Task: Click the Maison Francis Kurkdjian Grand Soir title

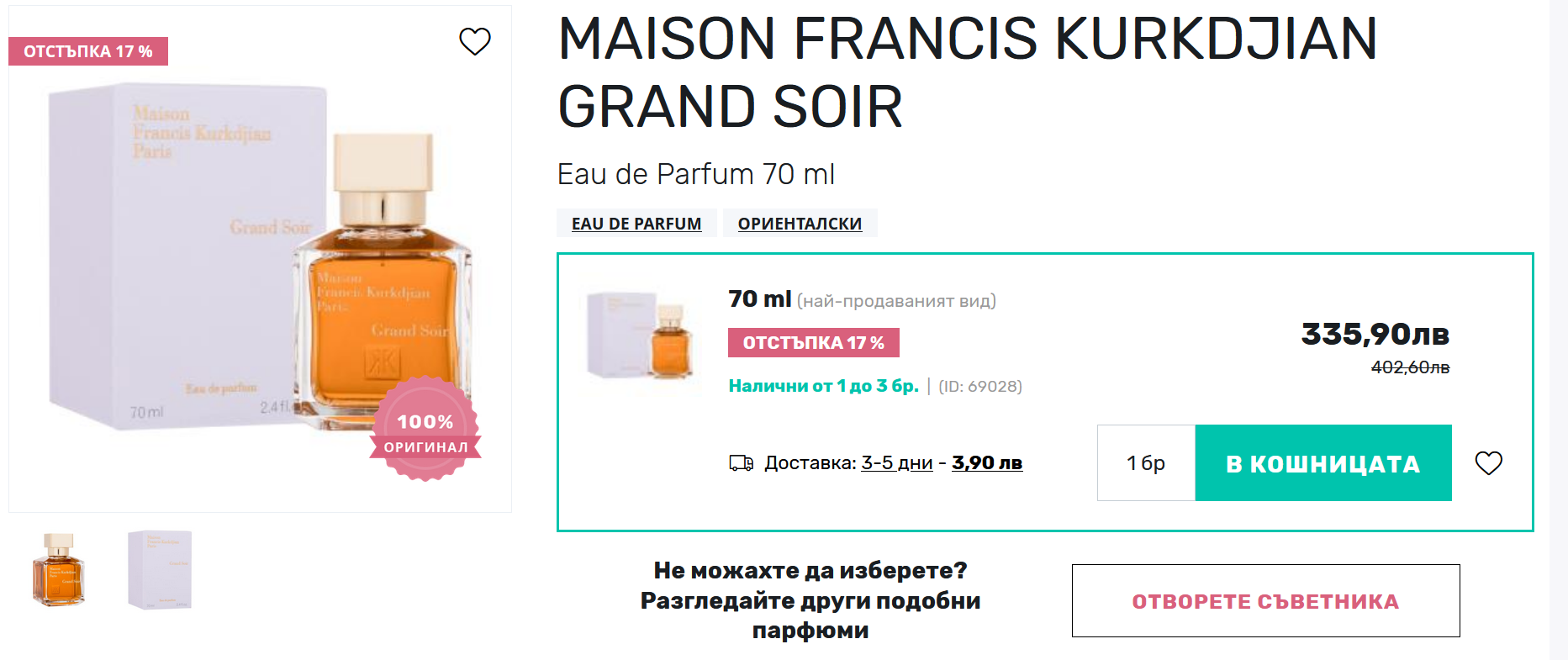Action: coord(967,73)
